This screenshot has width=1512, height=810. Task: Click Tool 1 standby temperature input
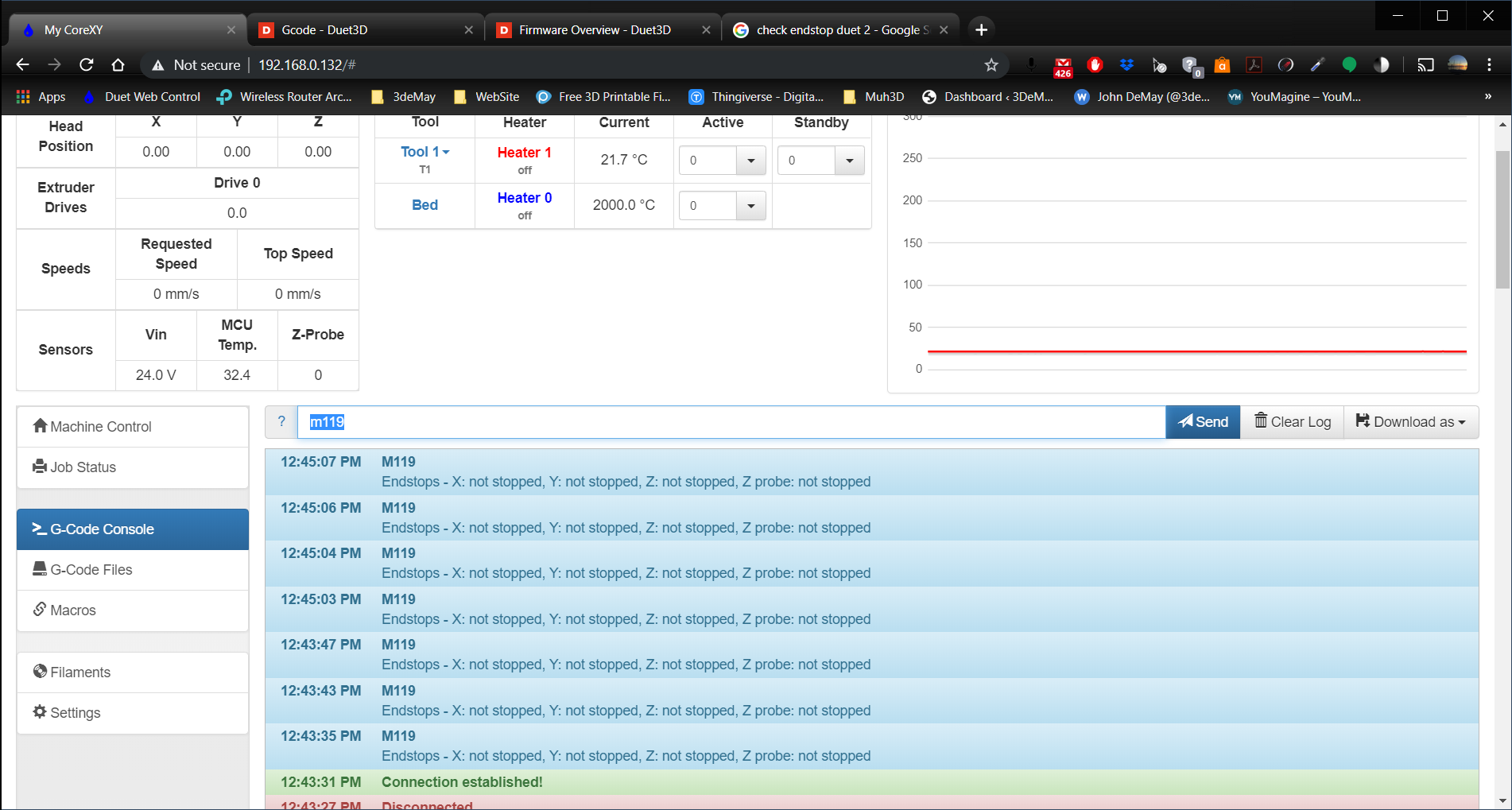[806, 161]
